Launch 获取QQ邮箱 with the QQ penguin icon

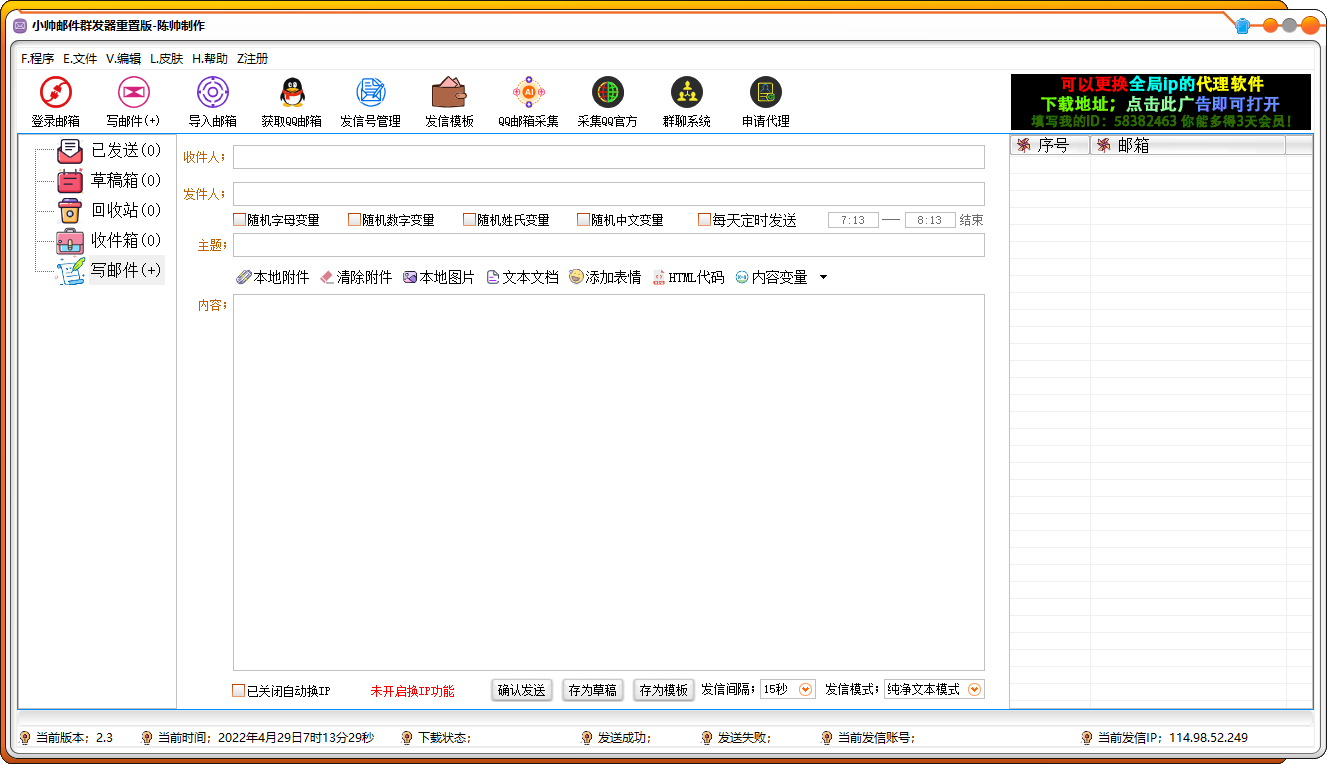click(x=290, y=100)
